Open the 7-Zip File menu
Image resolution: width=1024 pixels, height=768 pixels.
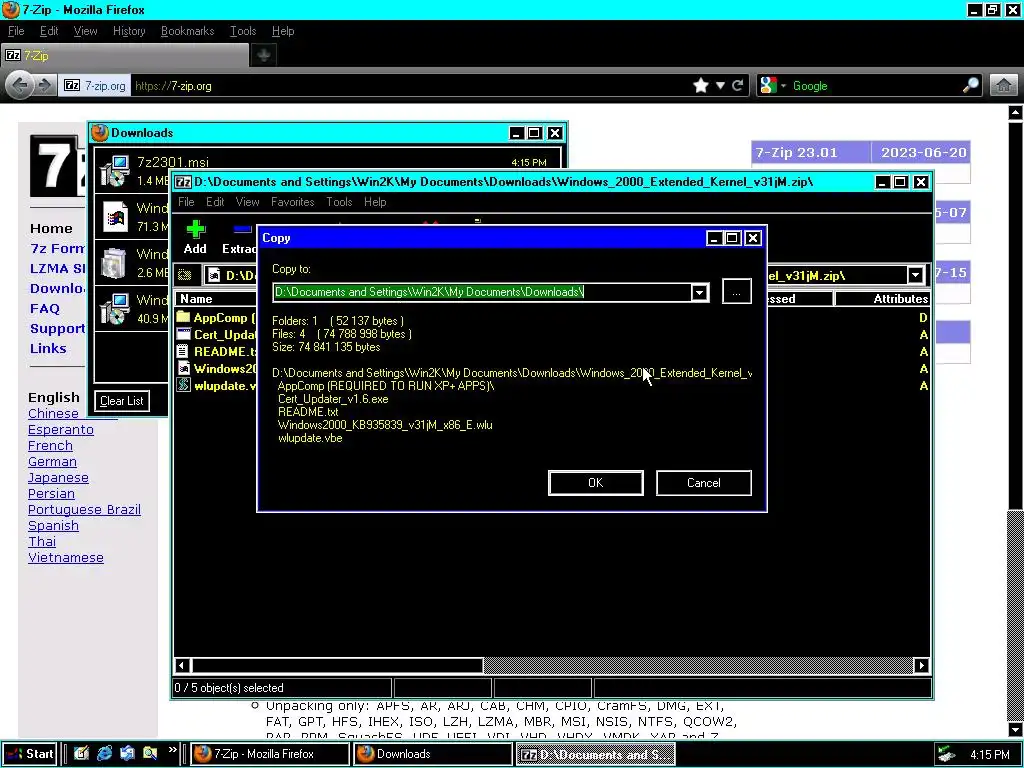pos(186,202)
